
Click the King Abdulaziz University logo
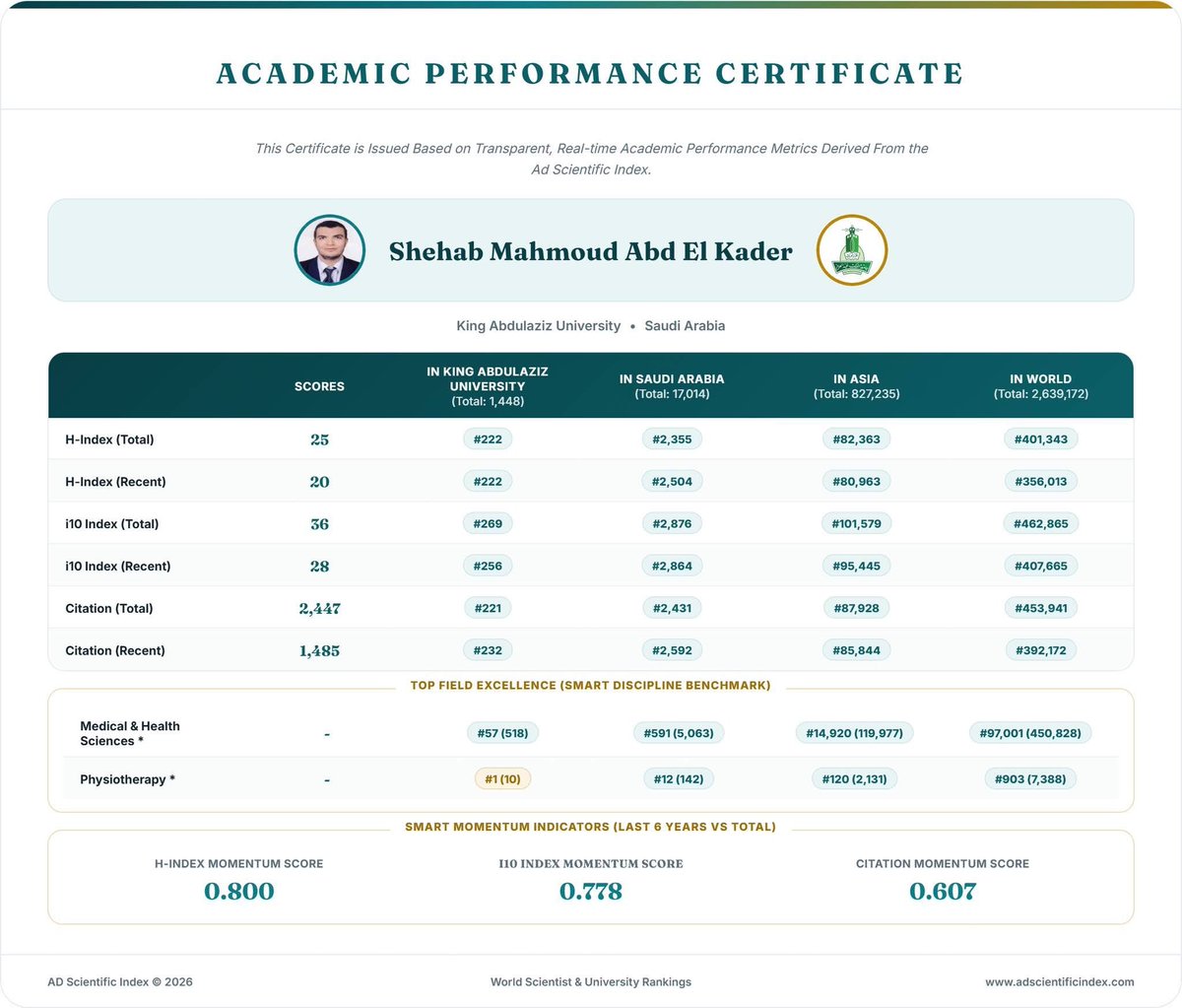pyautogui.click(x=852, y=250)
